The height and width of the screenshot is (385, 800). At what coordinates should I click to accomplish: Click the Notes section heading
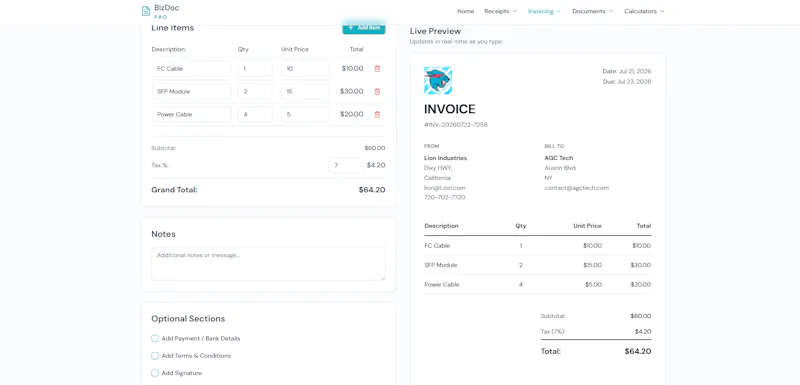(163, 234)
